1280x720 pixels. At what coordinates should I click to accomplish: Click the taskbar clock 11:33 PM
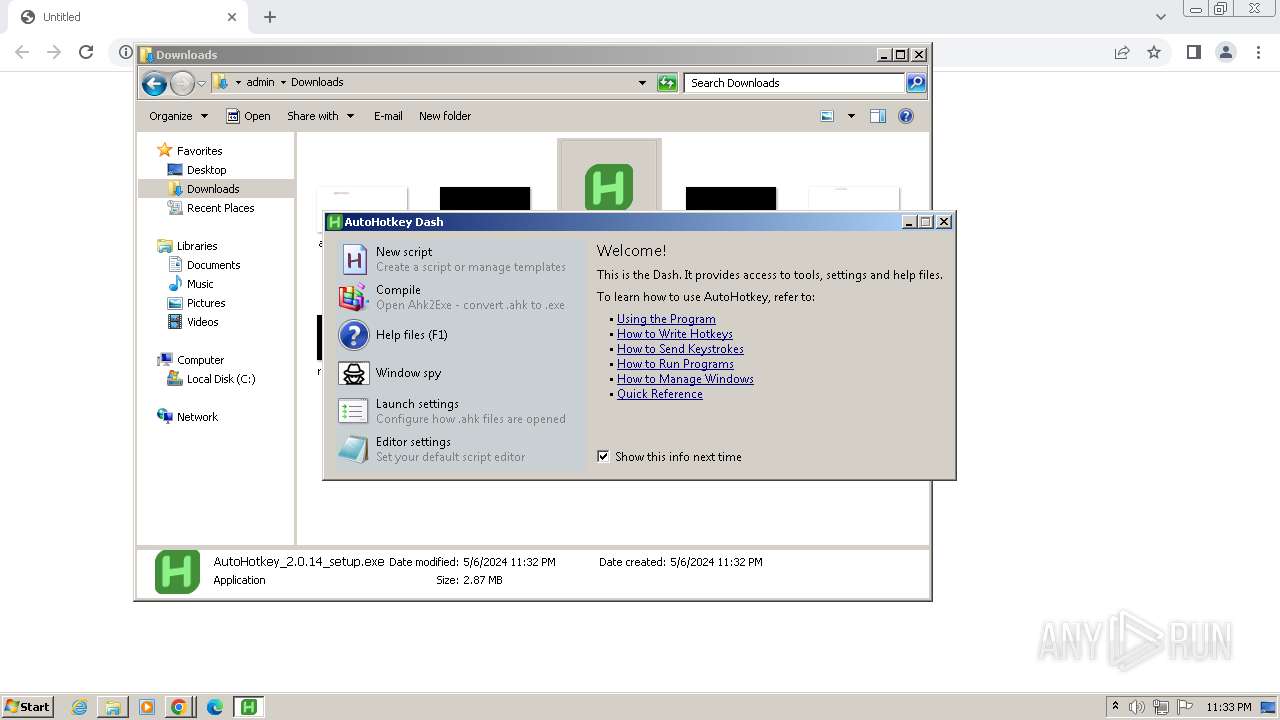(1229, 707)
